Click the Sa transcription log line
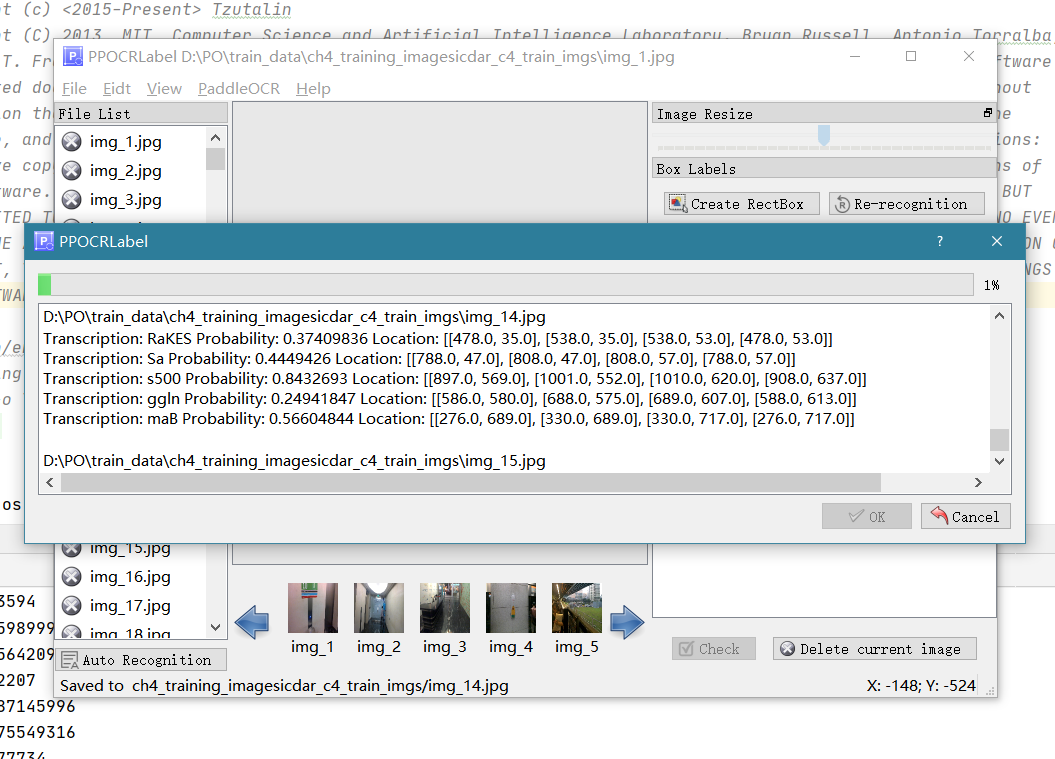This screenshot has width=1055, height=759. click(x=419, y=359)
